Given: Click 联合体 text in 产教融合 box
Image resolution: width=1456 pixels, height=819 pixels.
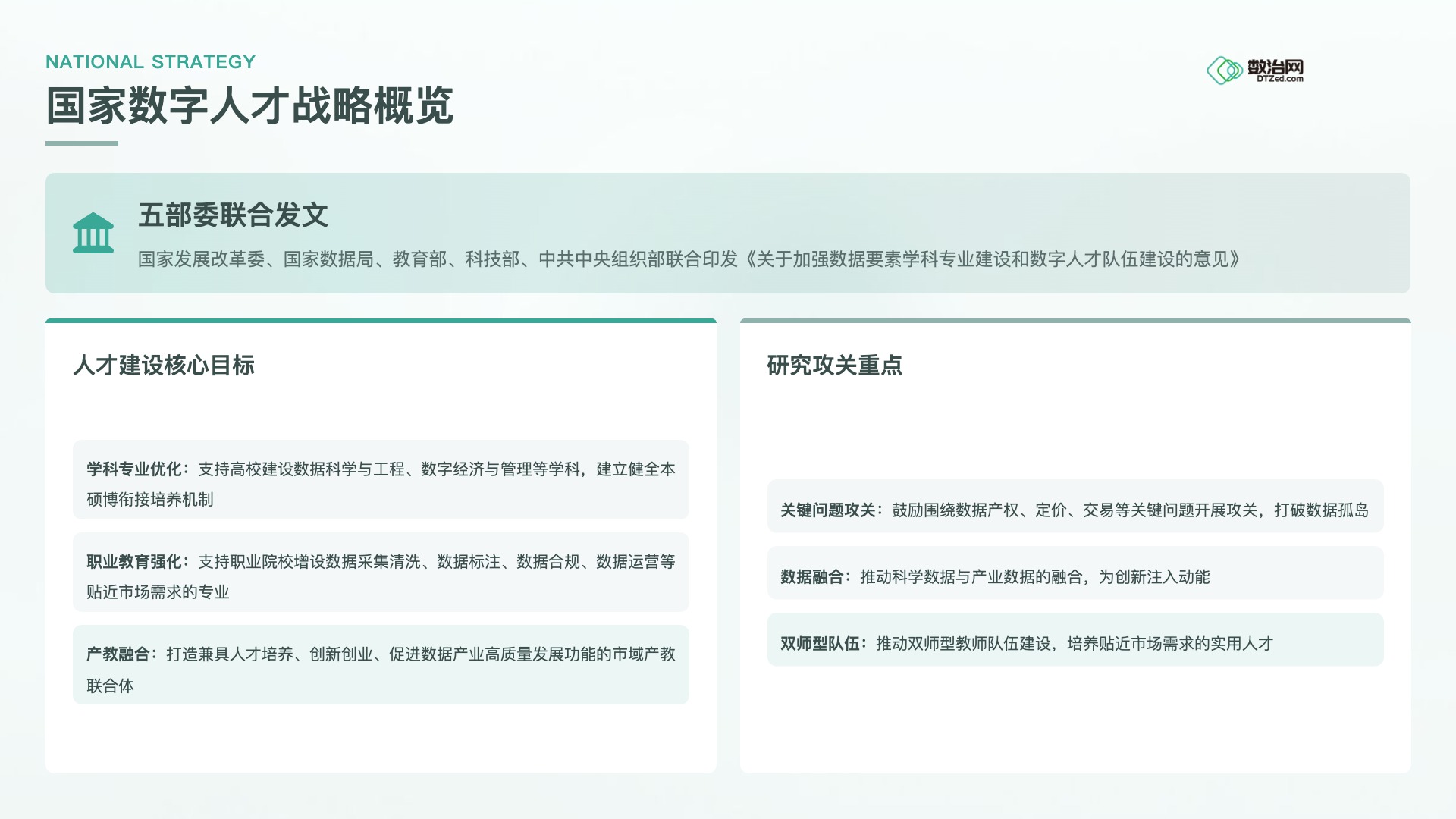Looking at the screenshot, I should 111,686.
